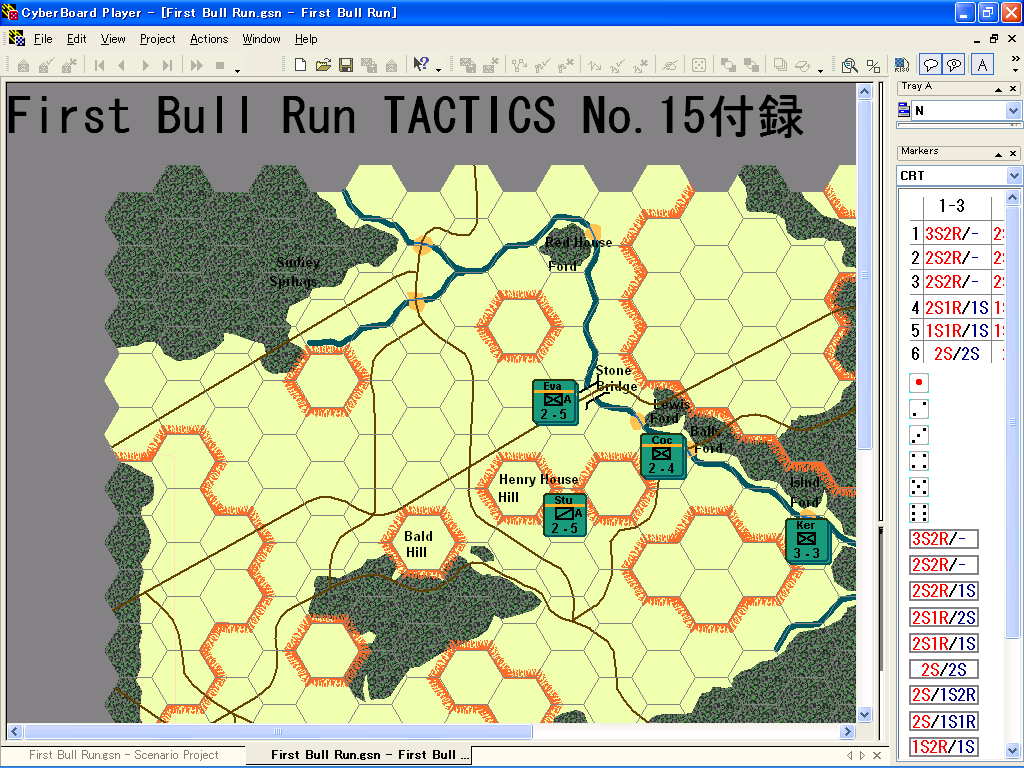Open a file with the folder icon
Screen dimensions: 1024x768
point(323,65)
